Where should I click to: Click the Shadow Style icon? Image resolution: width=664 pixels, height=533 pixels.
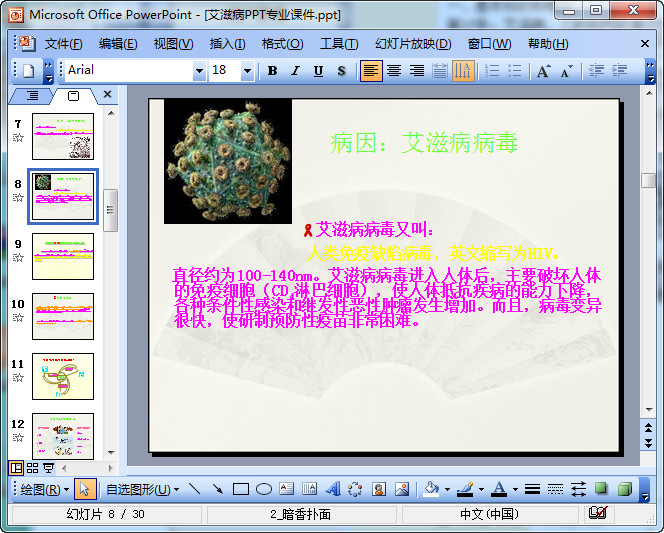coord(602,489)
